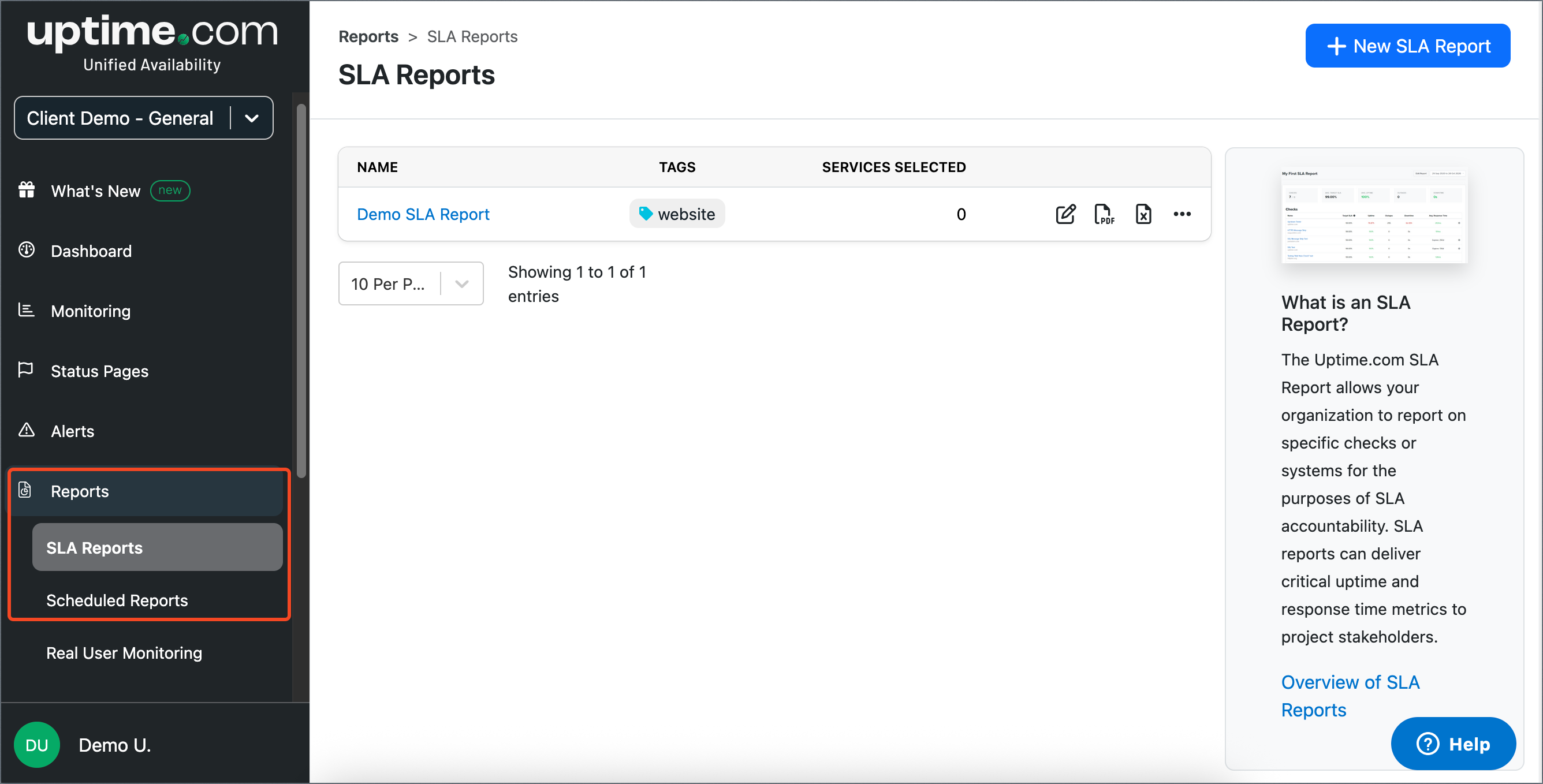Image resolution: width=1543 pixels, height=784 pixels.
Task: Open the Overview of SLA Reports link
Action: pos(1350,695)
